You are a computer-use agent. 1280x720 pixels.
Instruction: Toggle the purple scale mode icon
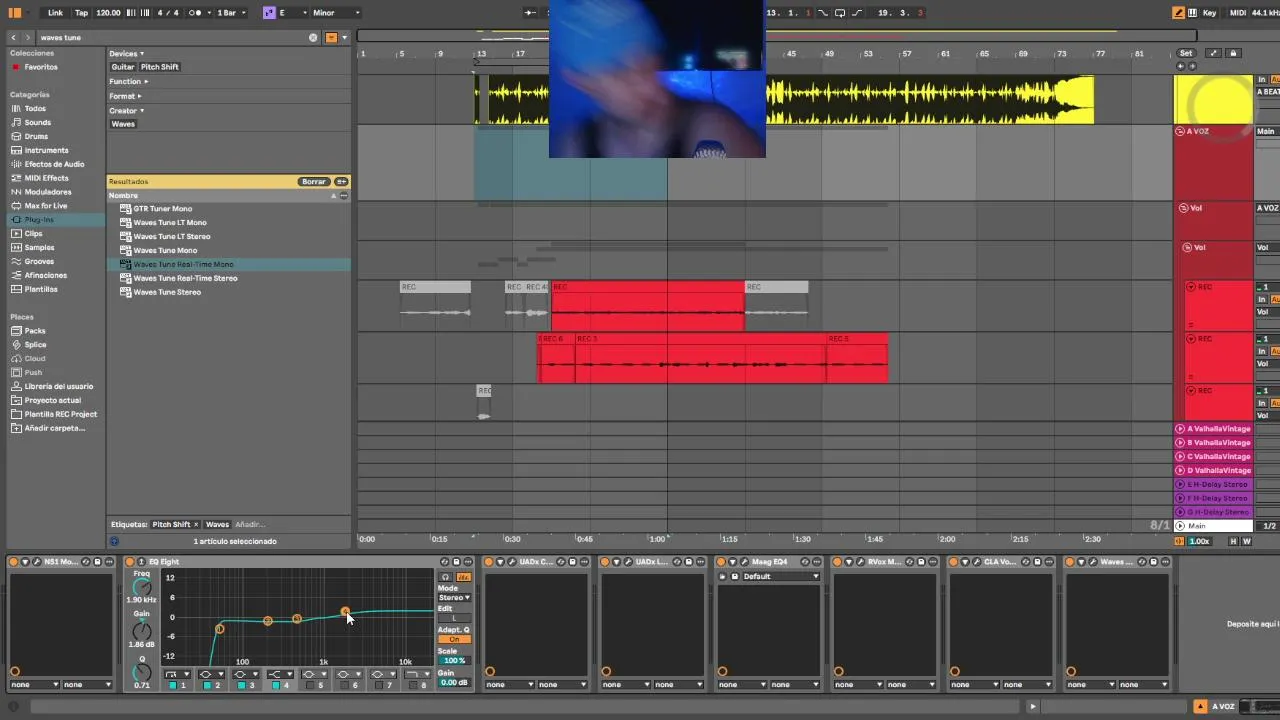(269, 12)
